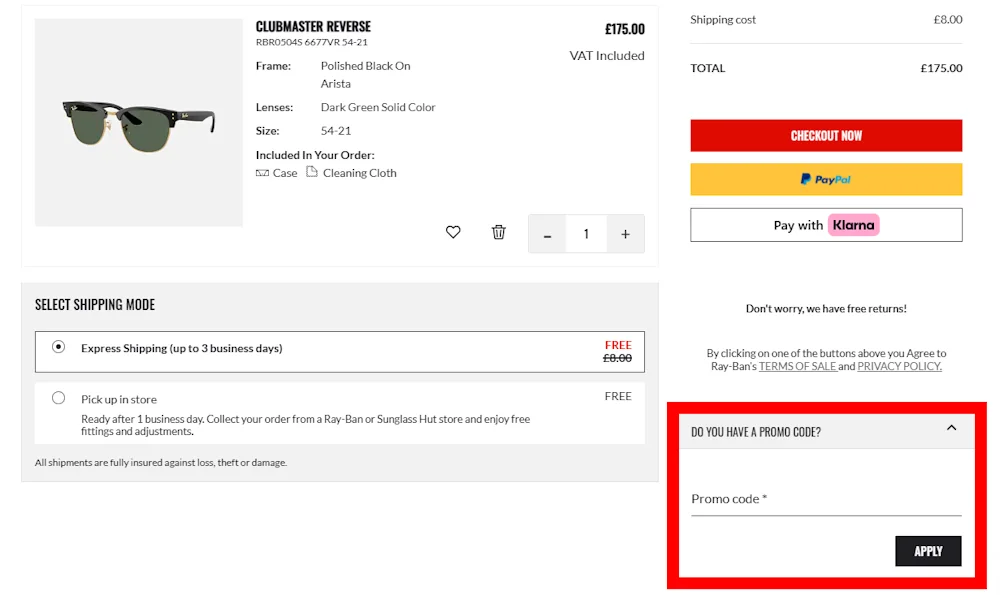Click the 'VAT Included' label

coord(607,55)
